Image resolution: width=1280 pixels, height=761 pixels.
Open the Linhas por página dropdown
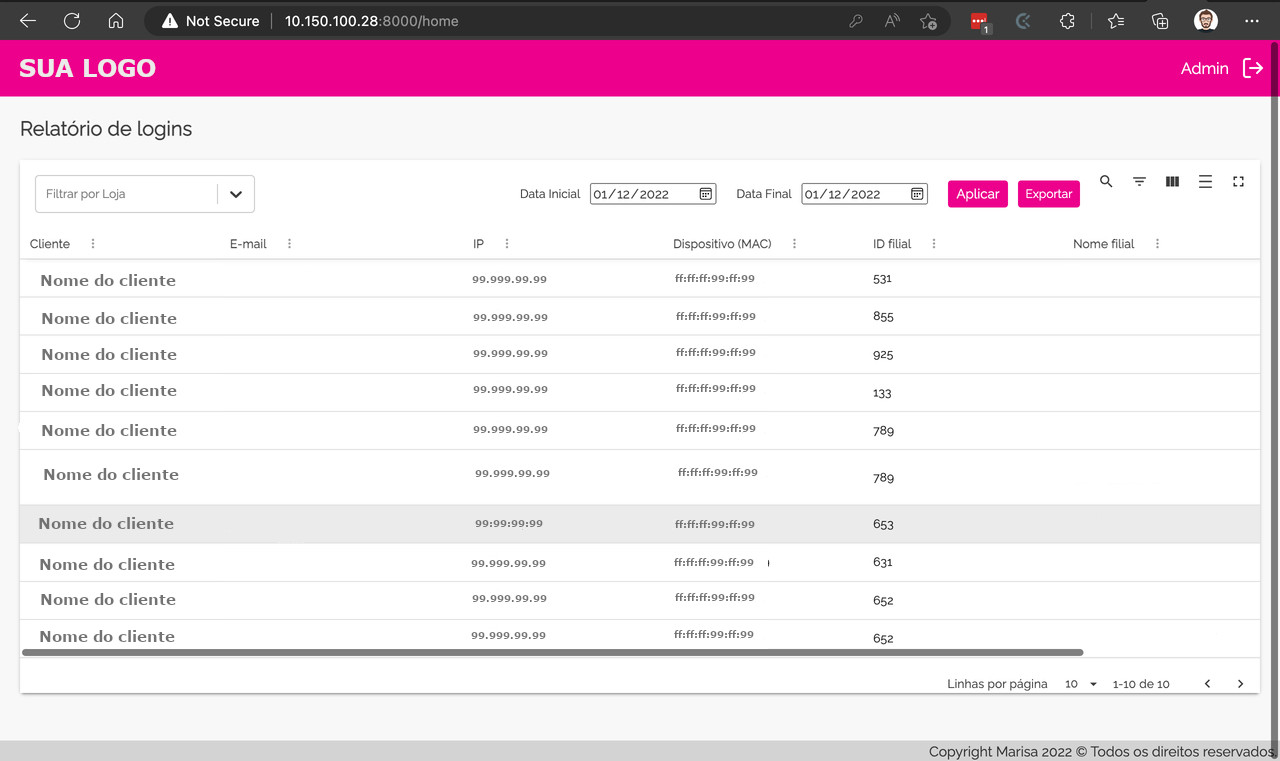tap(1078, 683)
